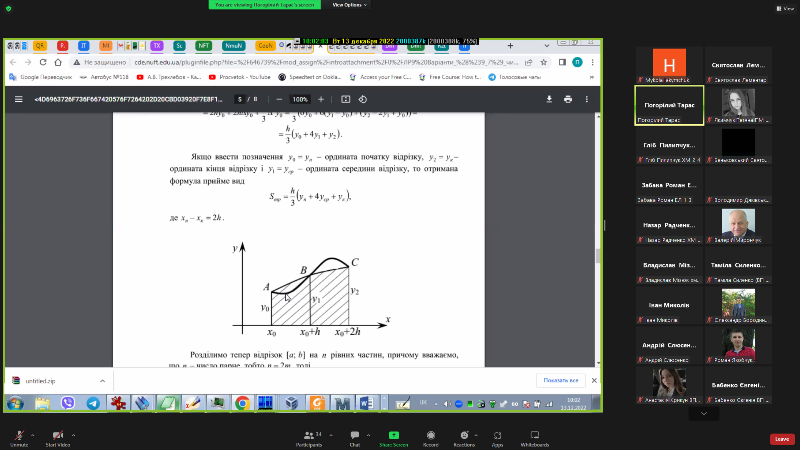This screenshot has height=450, width=800.
Task: Switch to the NmuN browser tab
Action: click(x=233, y=46)
